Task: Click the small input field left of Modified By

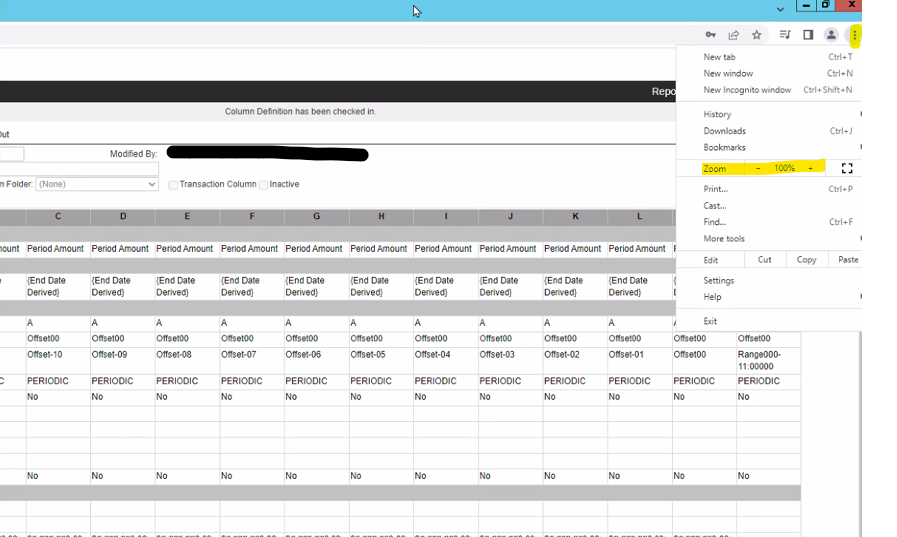Action: (11, 154)
